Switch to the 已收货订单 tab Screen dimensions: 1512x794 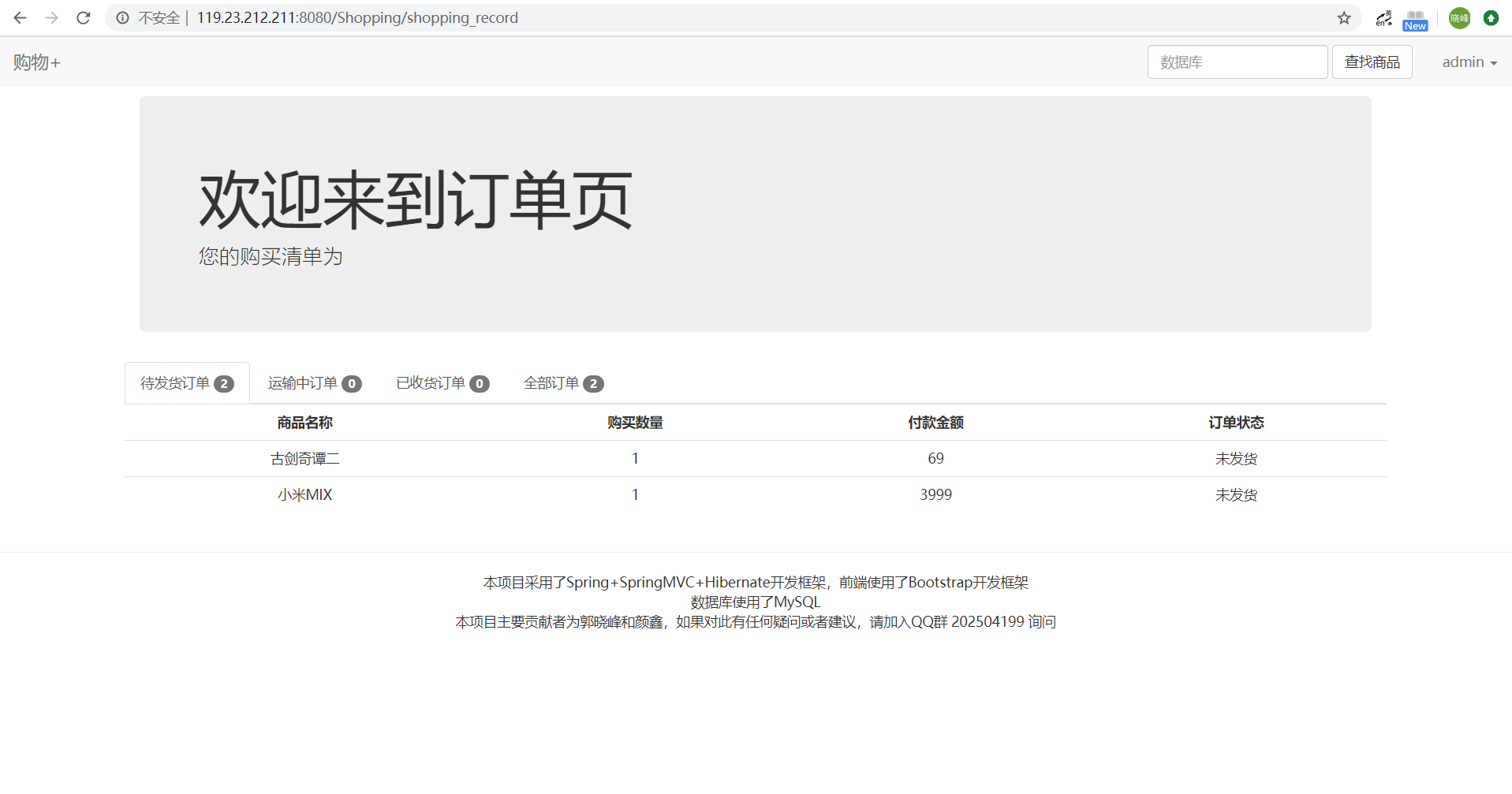(x=441, y=383)
